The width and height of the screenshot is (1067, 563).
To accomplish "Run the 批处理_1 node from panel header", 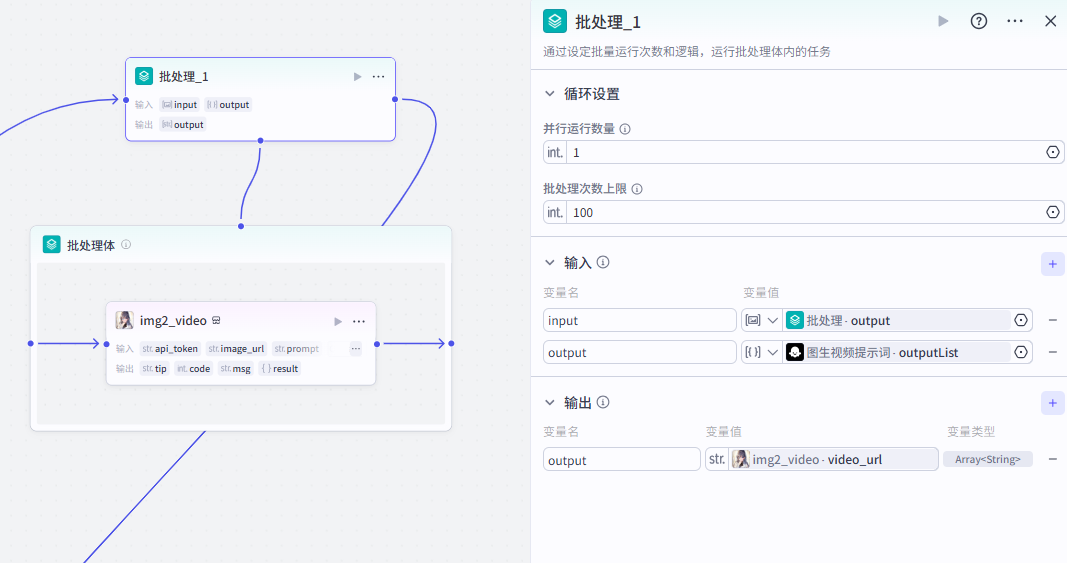I will (x=943, y=21).
